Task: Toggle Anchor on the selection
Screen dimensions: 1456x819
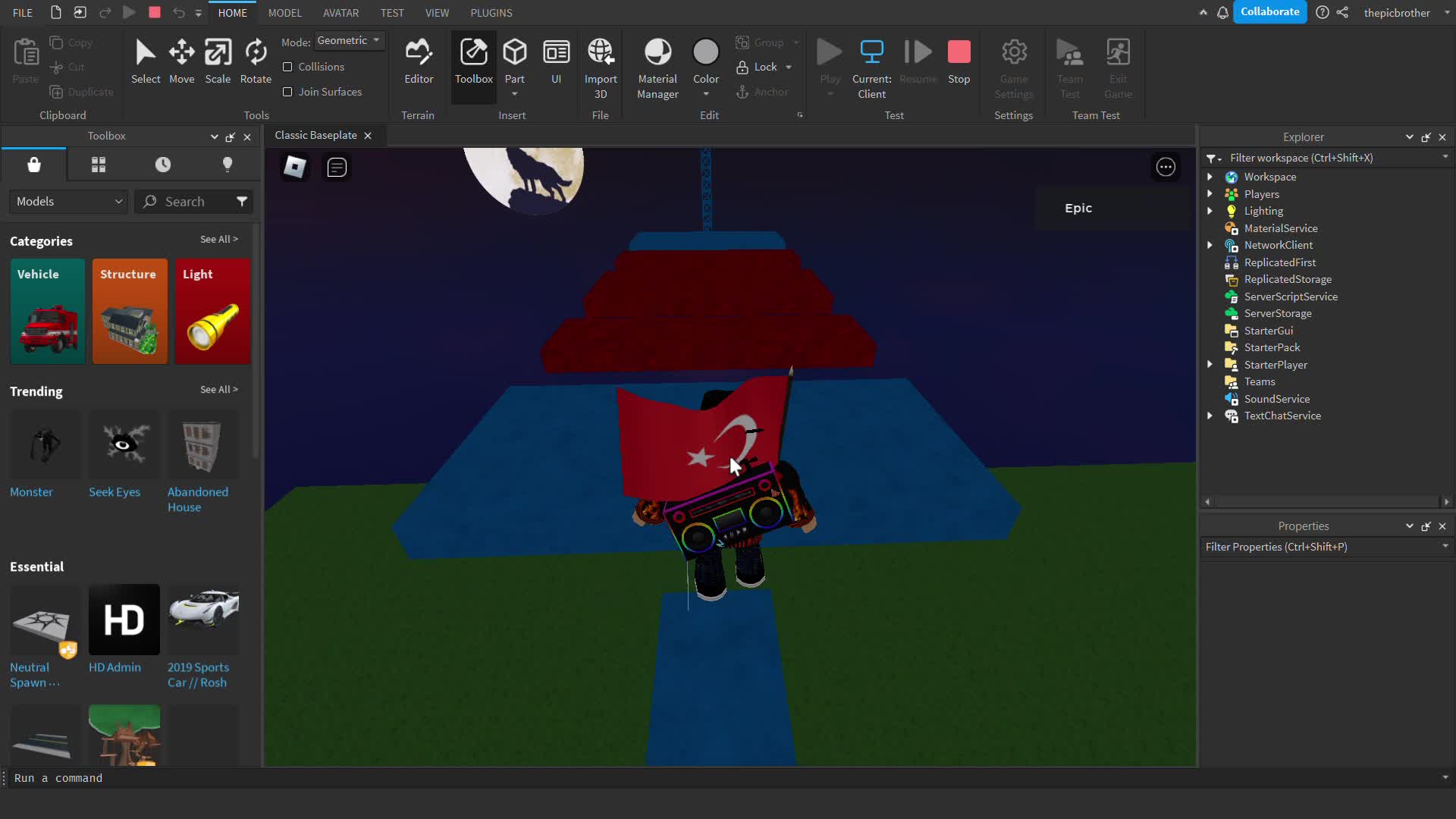Action: (x=763, y=92)
